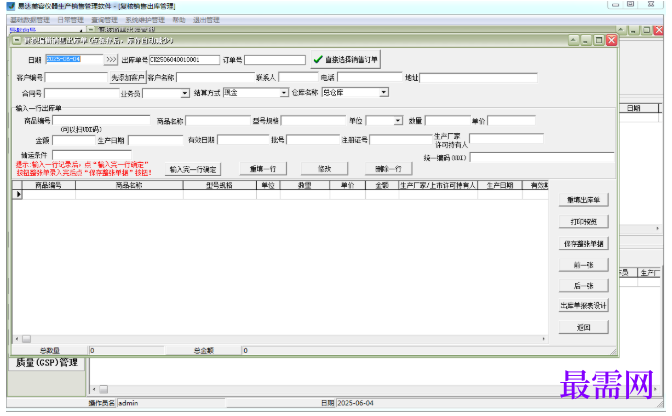
Task: Go to next record with 后一张
Action: (583, 286)
